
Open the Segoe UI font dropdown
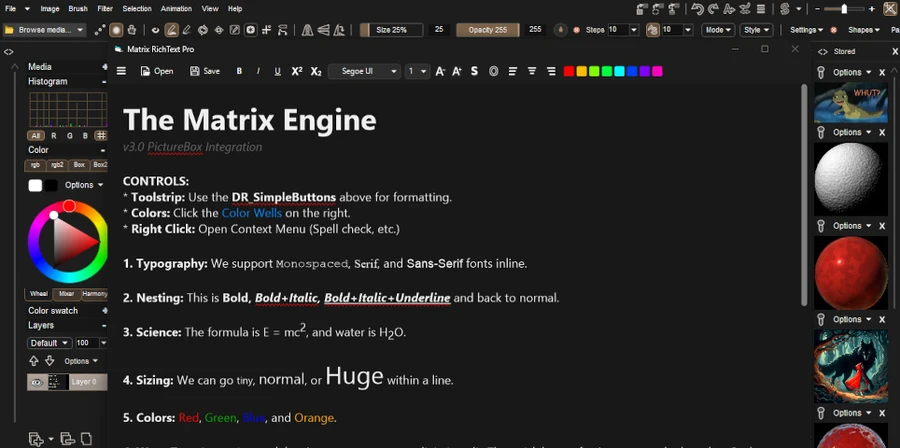click(367, 71)
